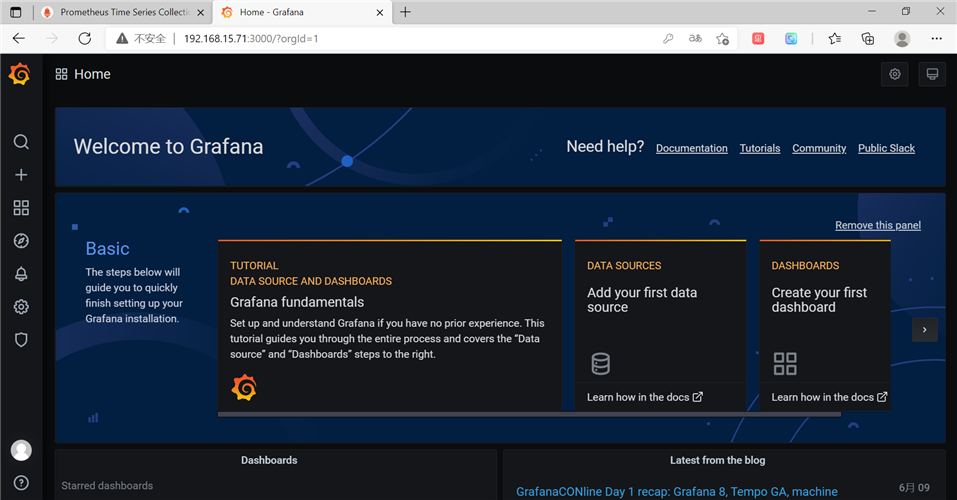Close the Prometheus tab
The width and height of the screenshot is (957, 500).
(x=200, y=12)
